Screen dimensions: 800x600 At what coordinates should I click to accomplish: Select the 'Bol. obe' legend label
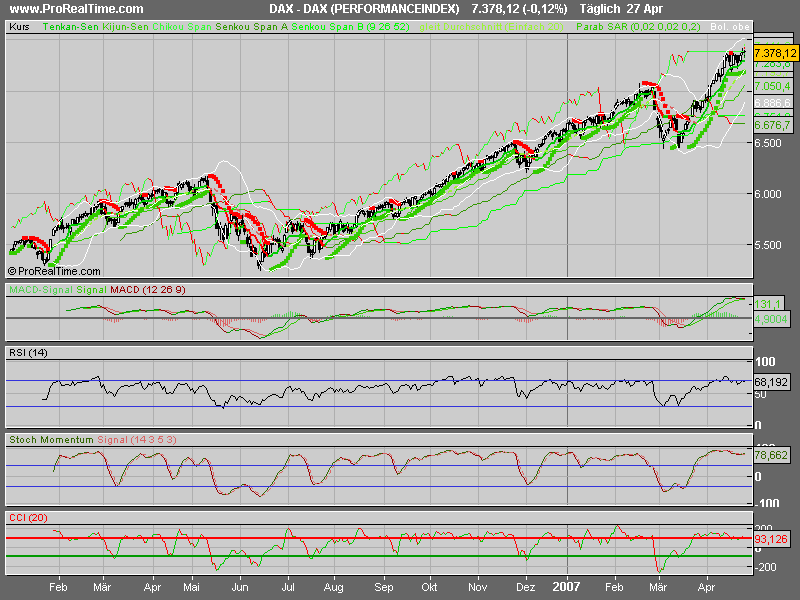(x=730, y=27)
